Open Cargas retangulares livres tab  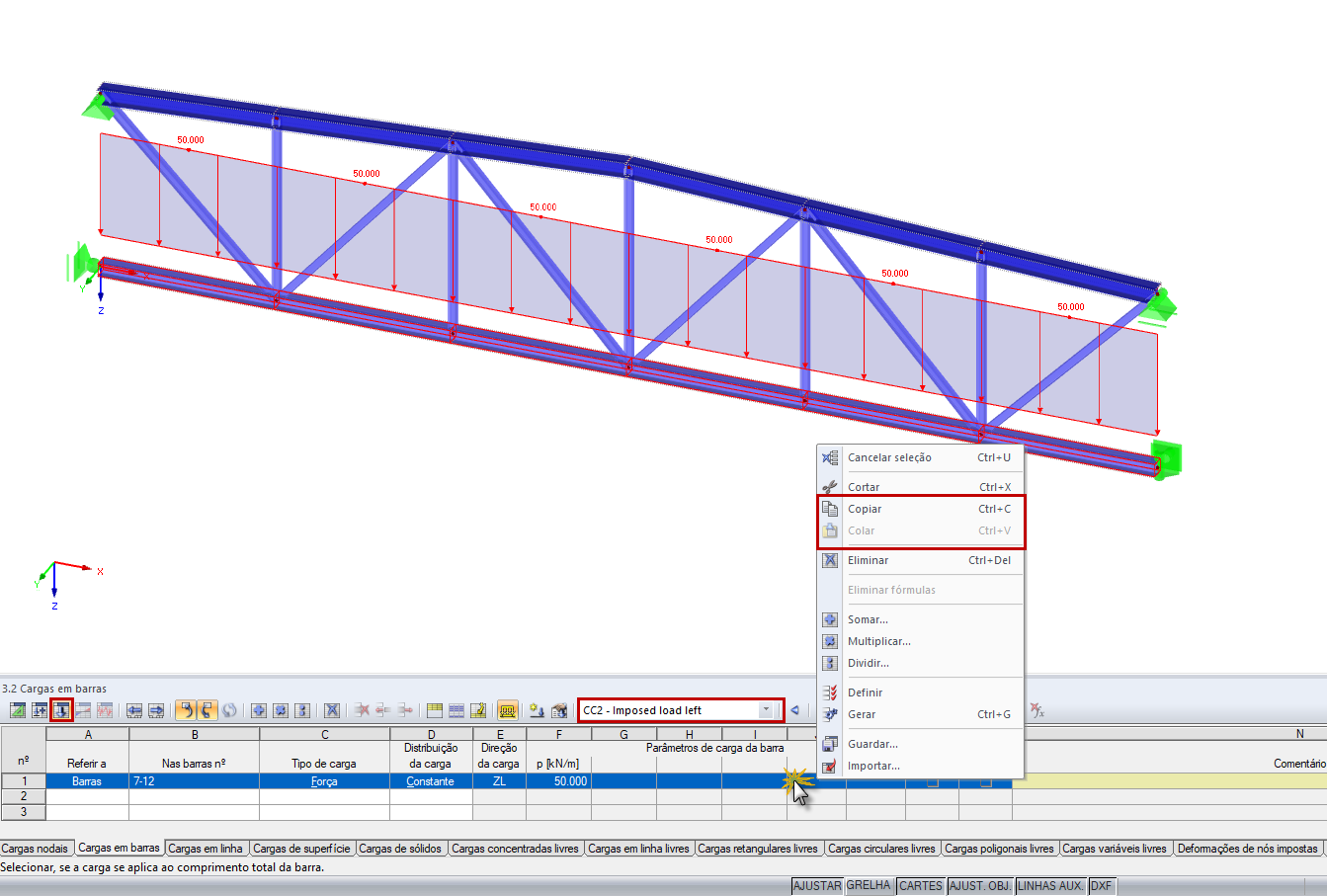[x=758, y=849]
